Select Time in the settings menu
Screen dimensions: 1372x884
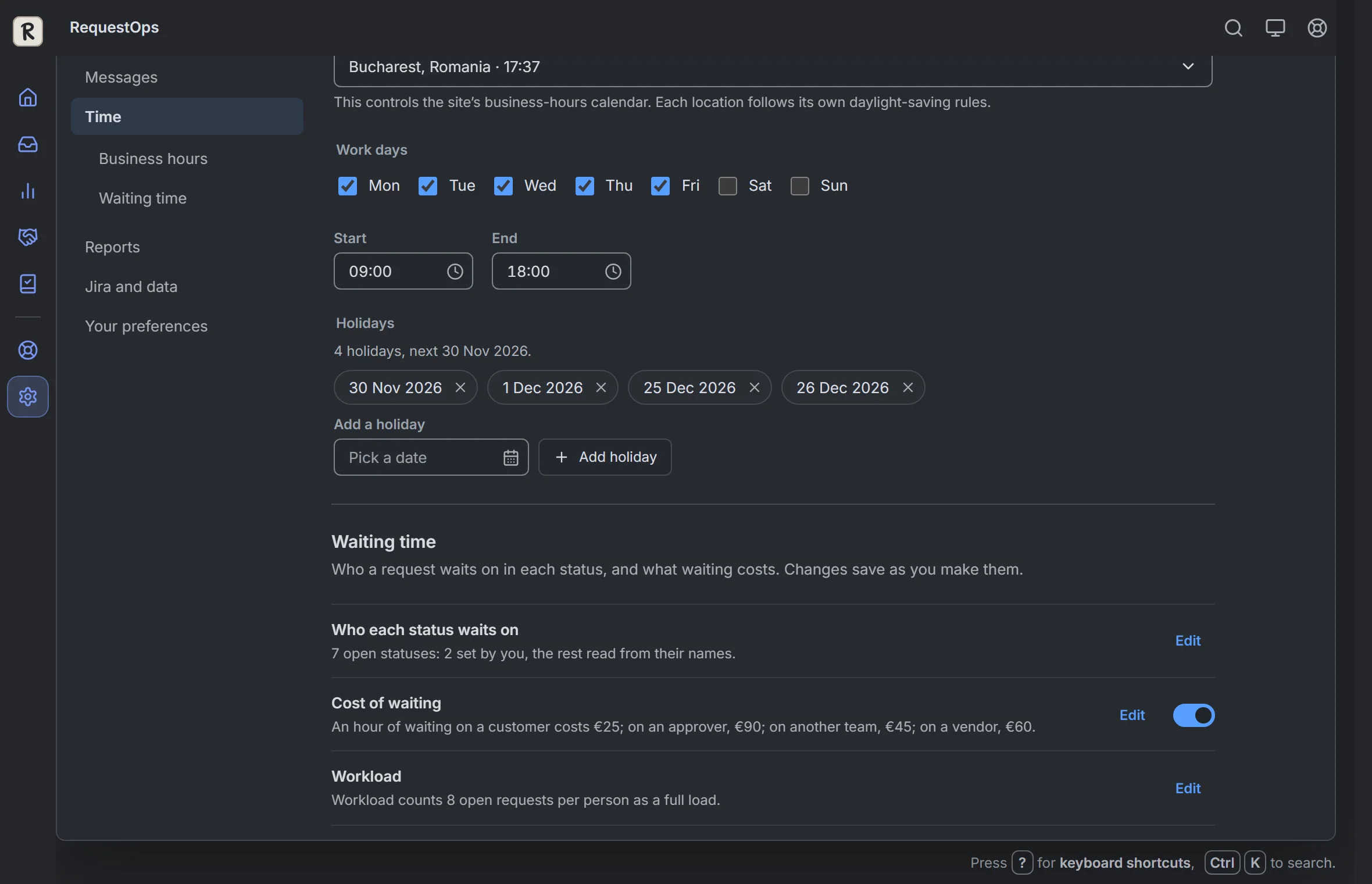pyautogui.click(x=187, y=116)
